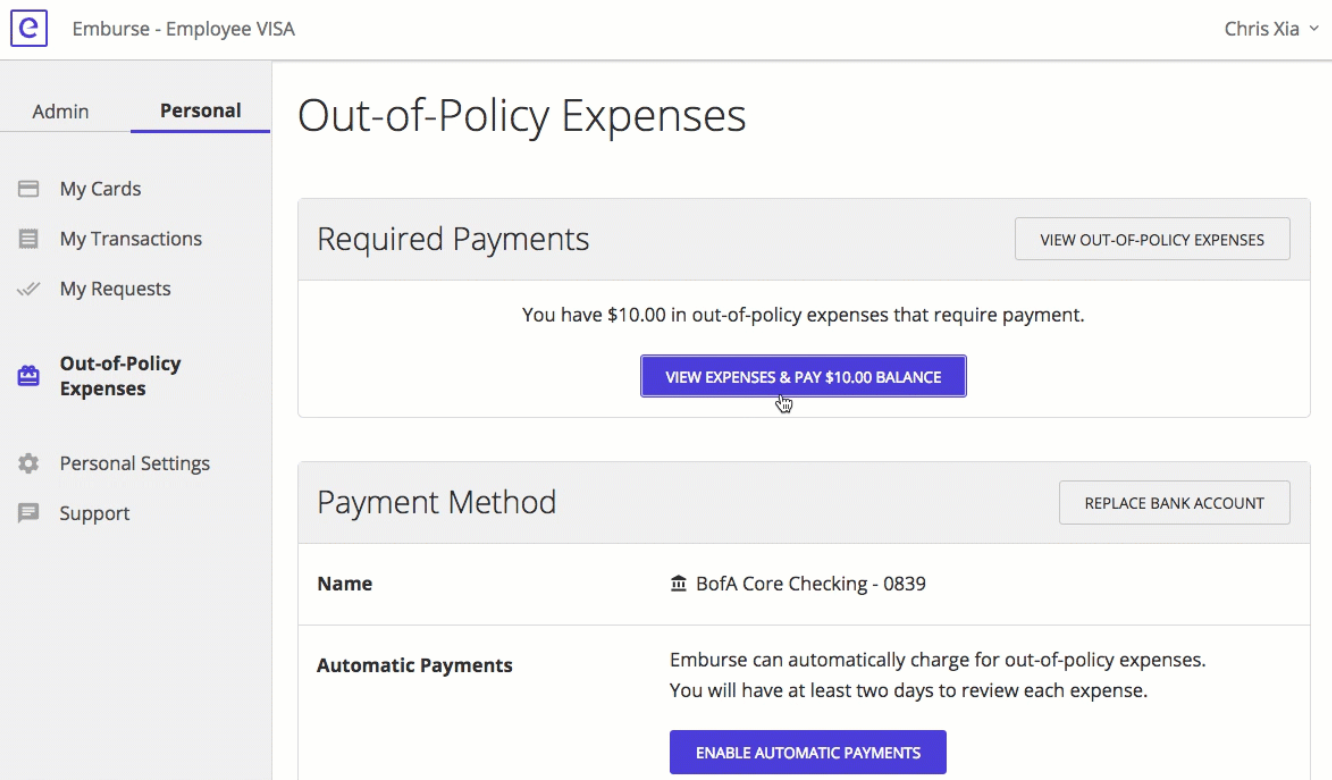Click the My Transactions list icon
Screen dimensions: 1332x780
point(28,238)
